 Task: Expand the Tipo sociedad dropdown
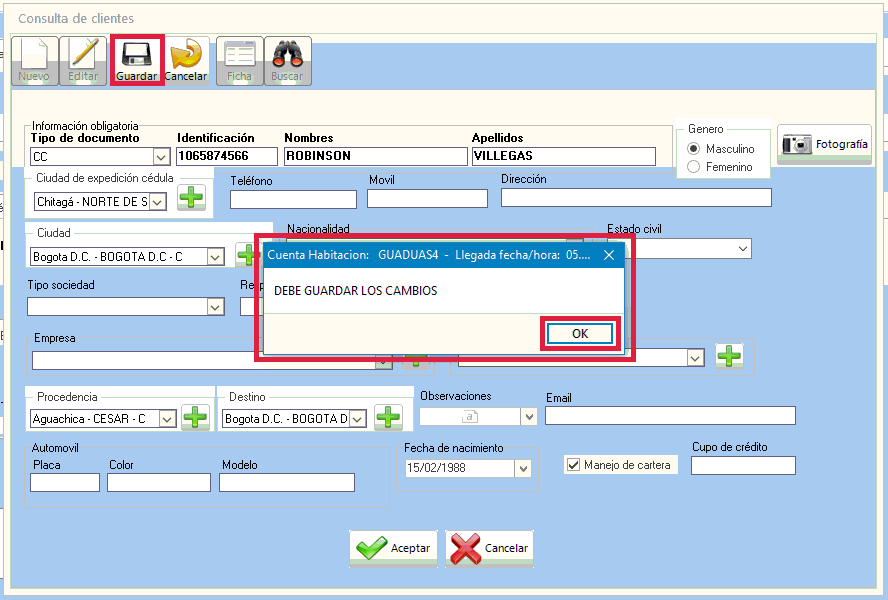[215, 307]
